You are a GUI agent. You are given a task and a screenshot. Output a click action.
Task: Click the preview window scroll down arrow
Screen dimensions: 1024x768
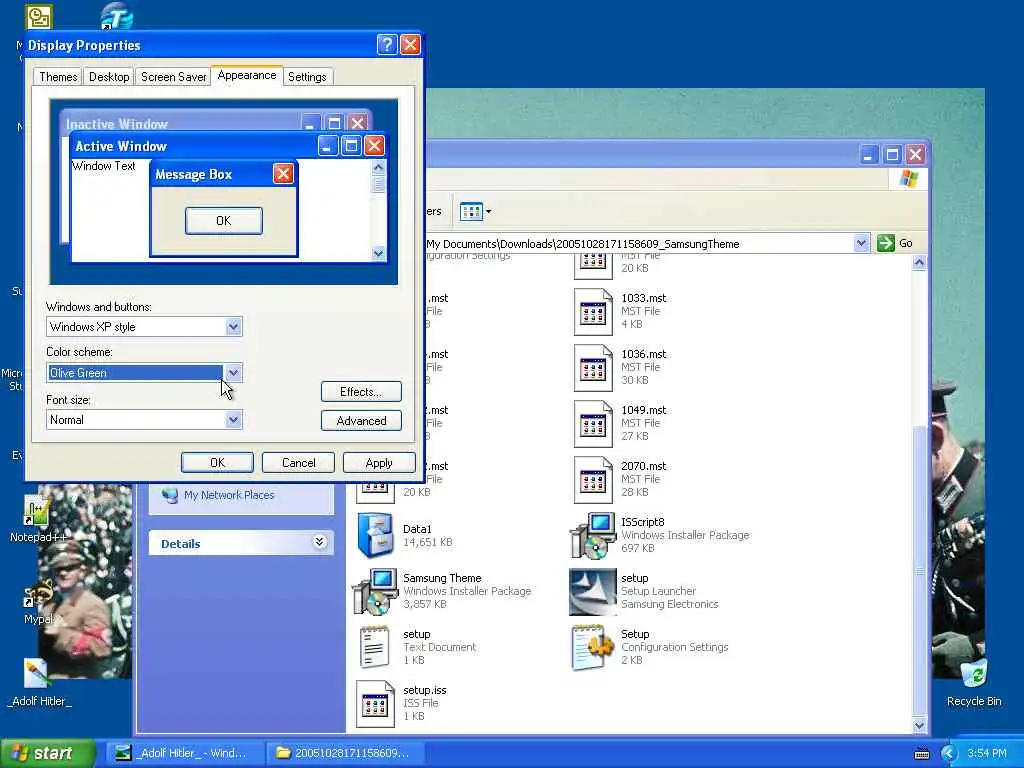378,253
